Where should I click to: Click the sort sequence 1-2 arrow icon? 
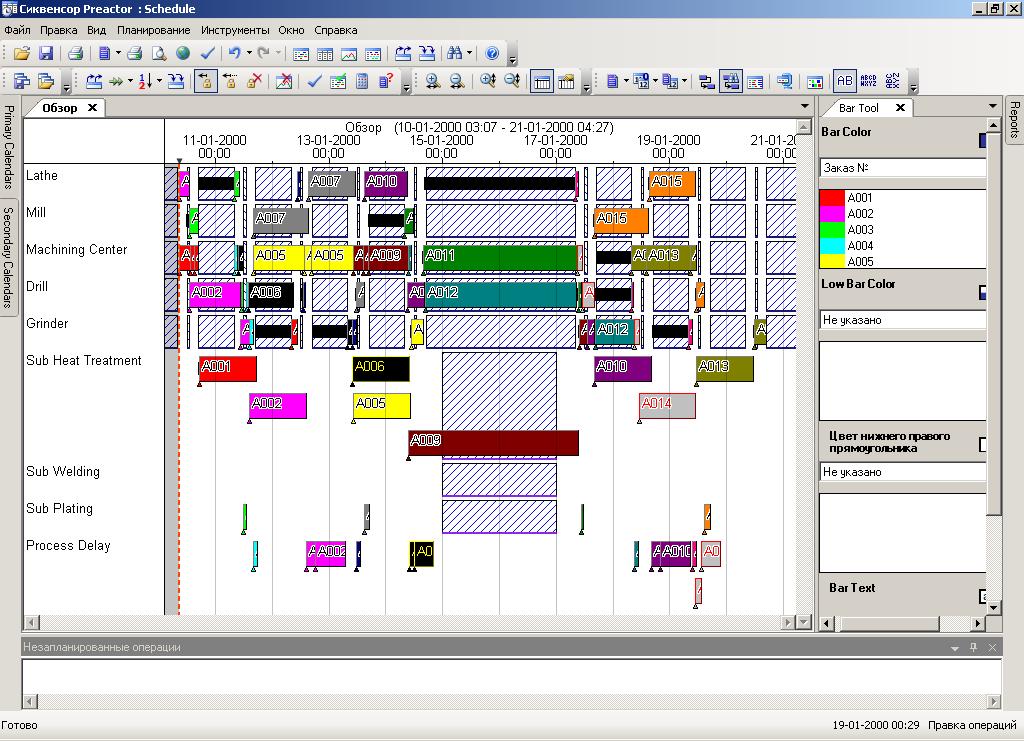pos(146,82)
